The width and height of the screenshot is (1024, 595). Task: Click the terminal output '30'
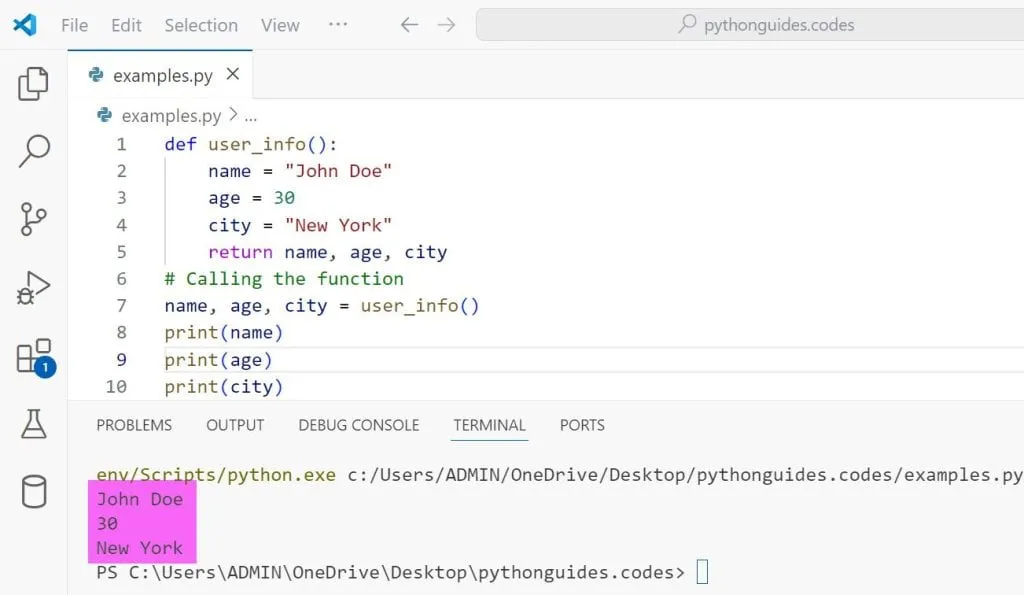tap(107, 524)
